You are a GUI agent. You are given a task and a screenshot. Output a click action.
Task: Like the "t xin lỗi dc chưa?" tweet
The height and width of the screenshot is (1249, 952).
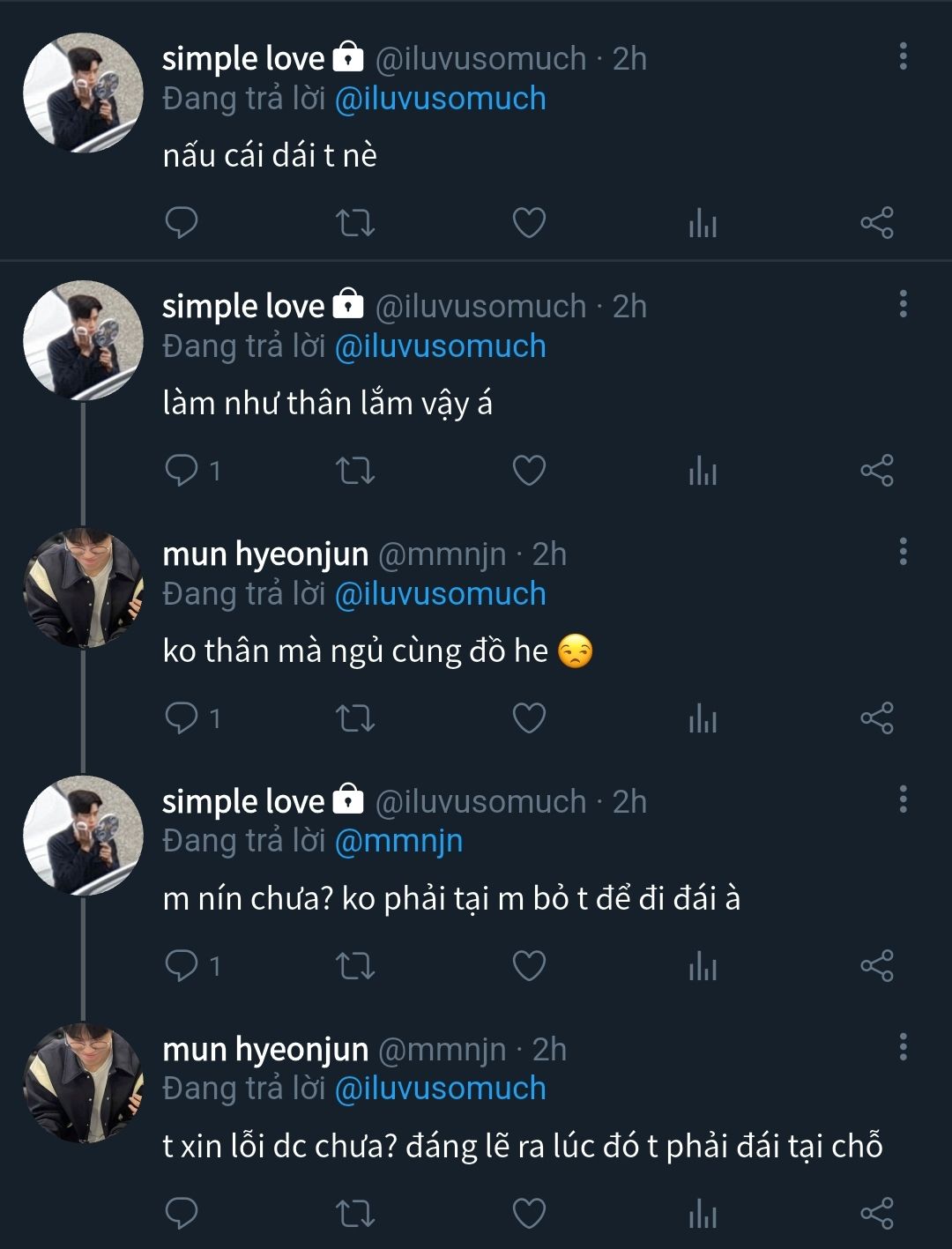(x=529, y=1214)
